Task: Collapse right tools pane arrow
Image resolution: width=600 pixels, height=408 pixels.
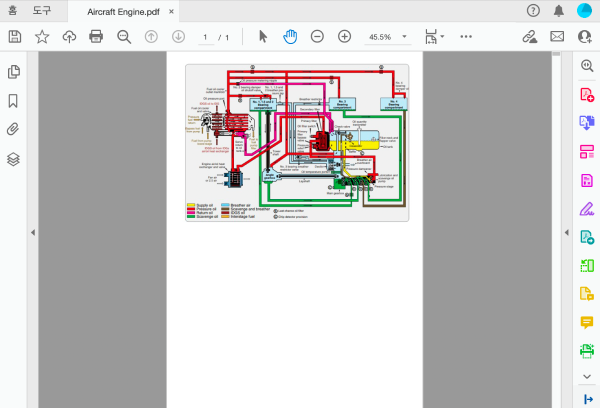Action: click(x=567, y=232)
